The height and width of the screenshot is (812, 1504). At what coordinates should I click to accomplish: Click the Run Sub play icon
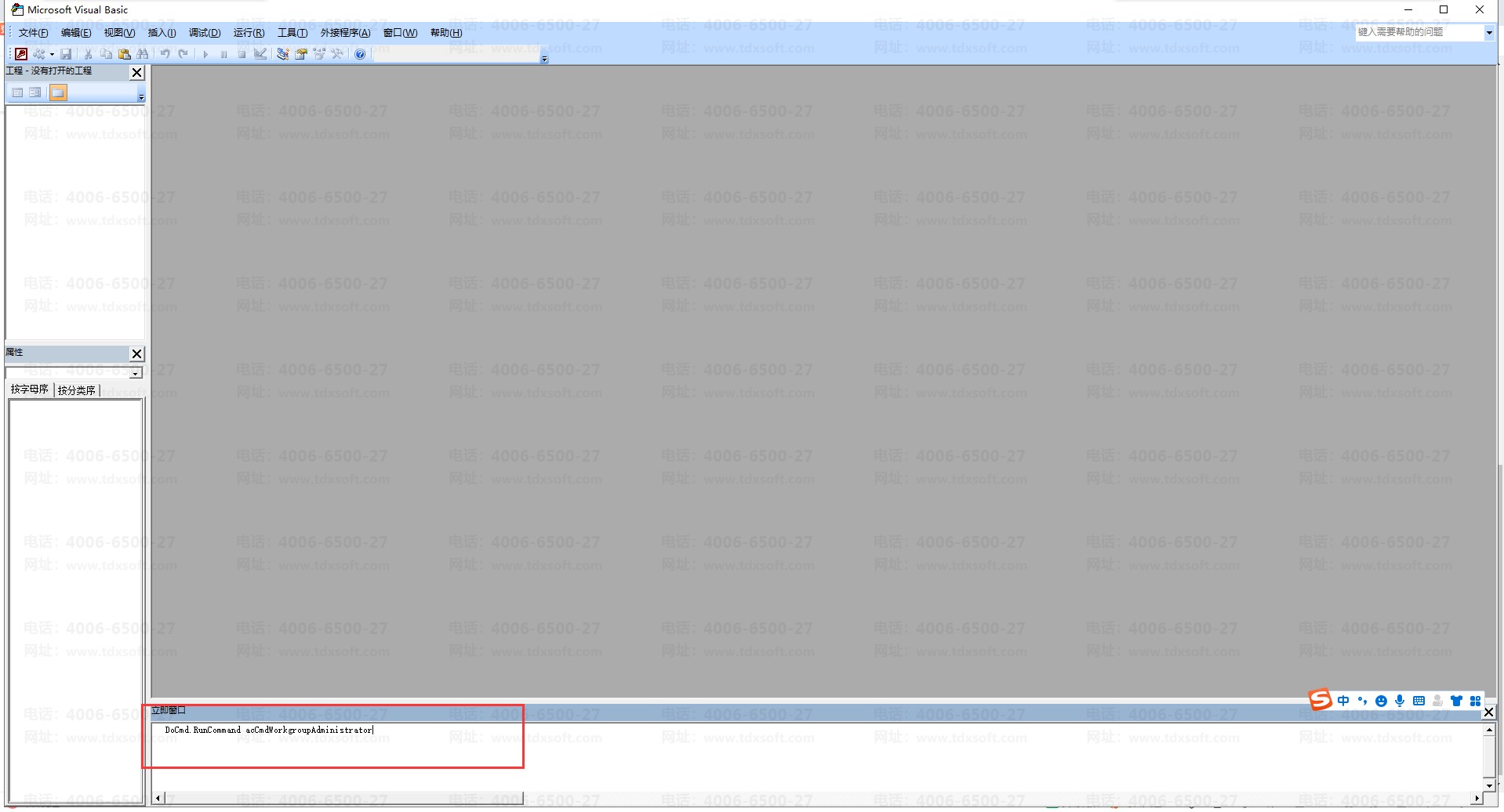tap(205, 54)
